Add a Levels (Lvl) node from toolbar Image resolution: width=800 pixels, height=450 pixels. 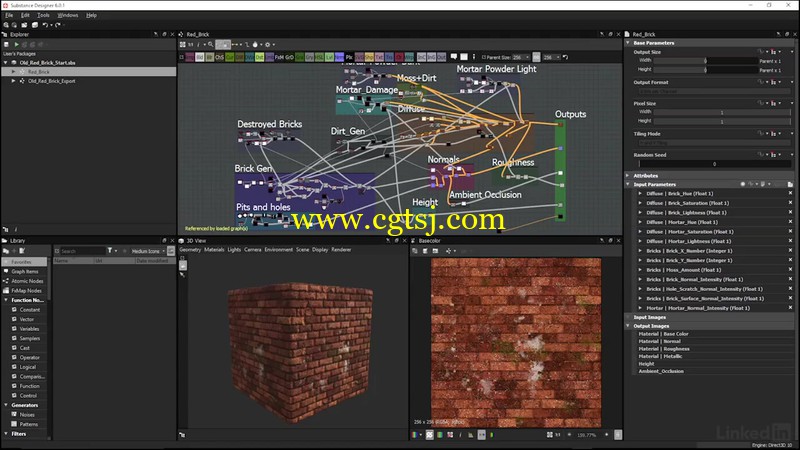coord(329,57)
